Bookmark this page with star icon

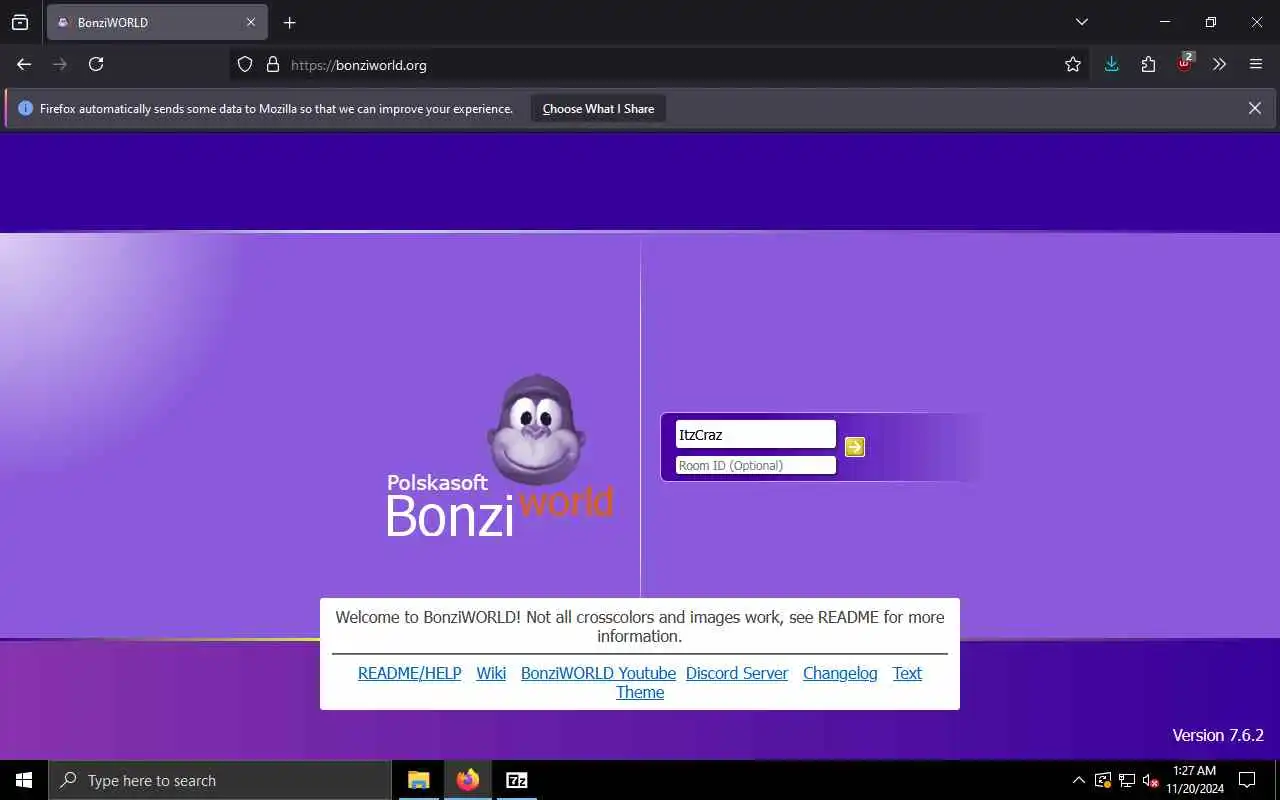pos(1073,64)
